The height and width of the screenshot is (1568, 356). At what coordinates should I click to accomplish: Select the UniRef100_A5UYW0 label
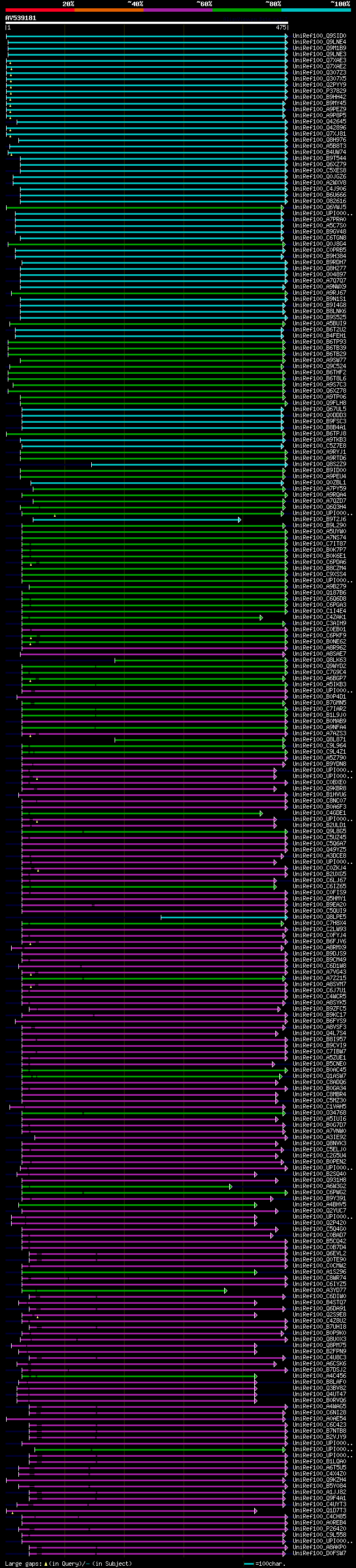[x=319, y=531]
